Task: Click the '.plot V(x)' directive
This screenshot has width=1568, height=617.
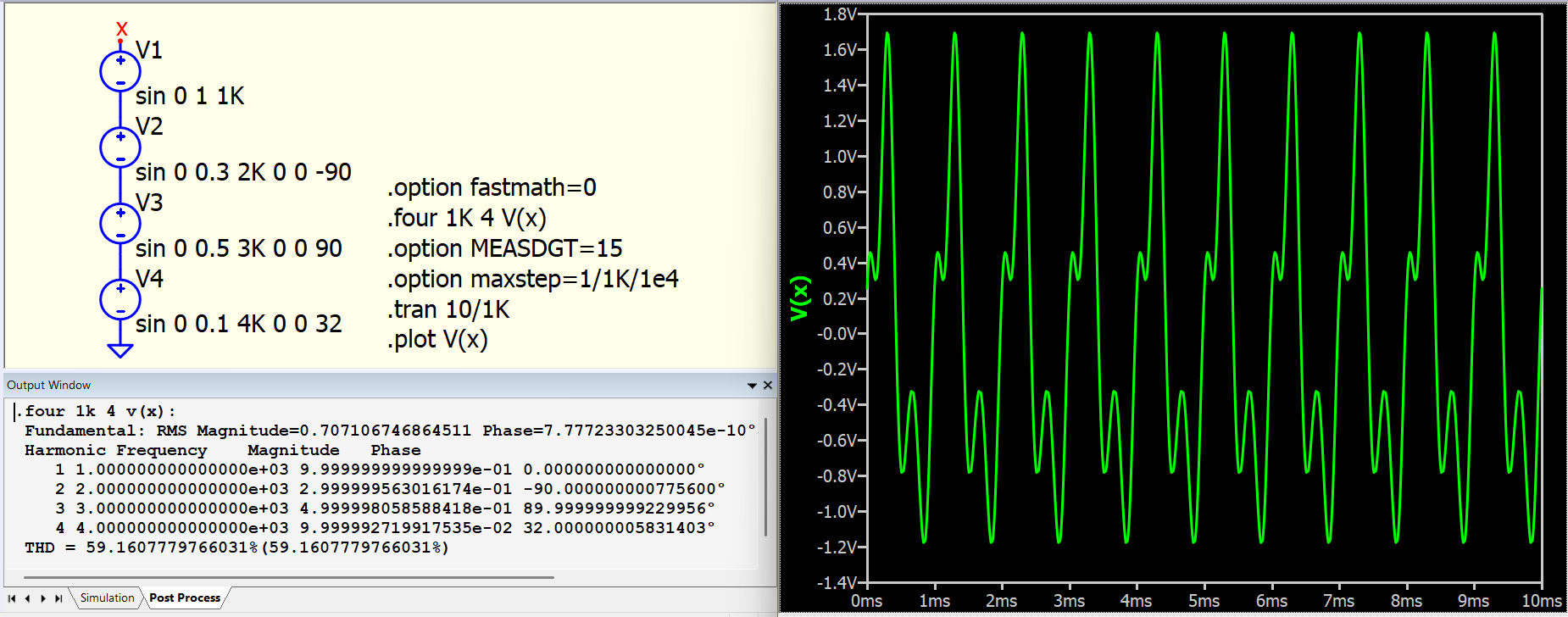Action: (x=438, y=339)
